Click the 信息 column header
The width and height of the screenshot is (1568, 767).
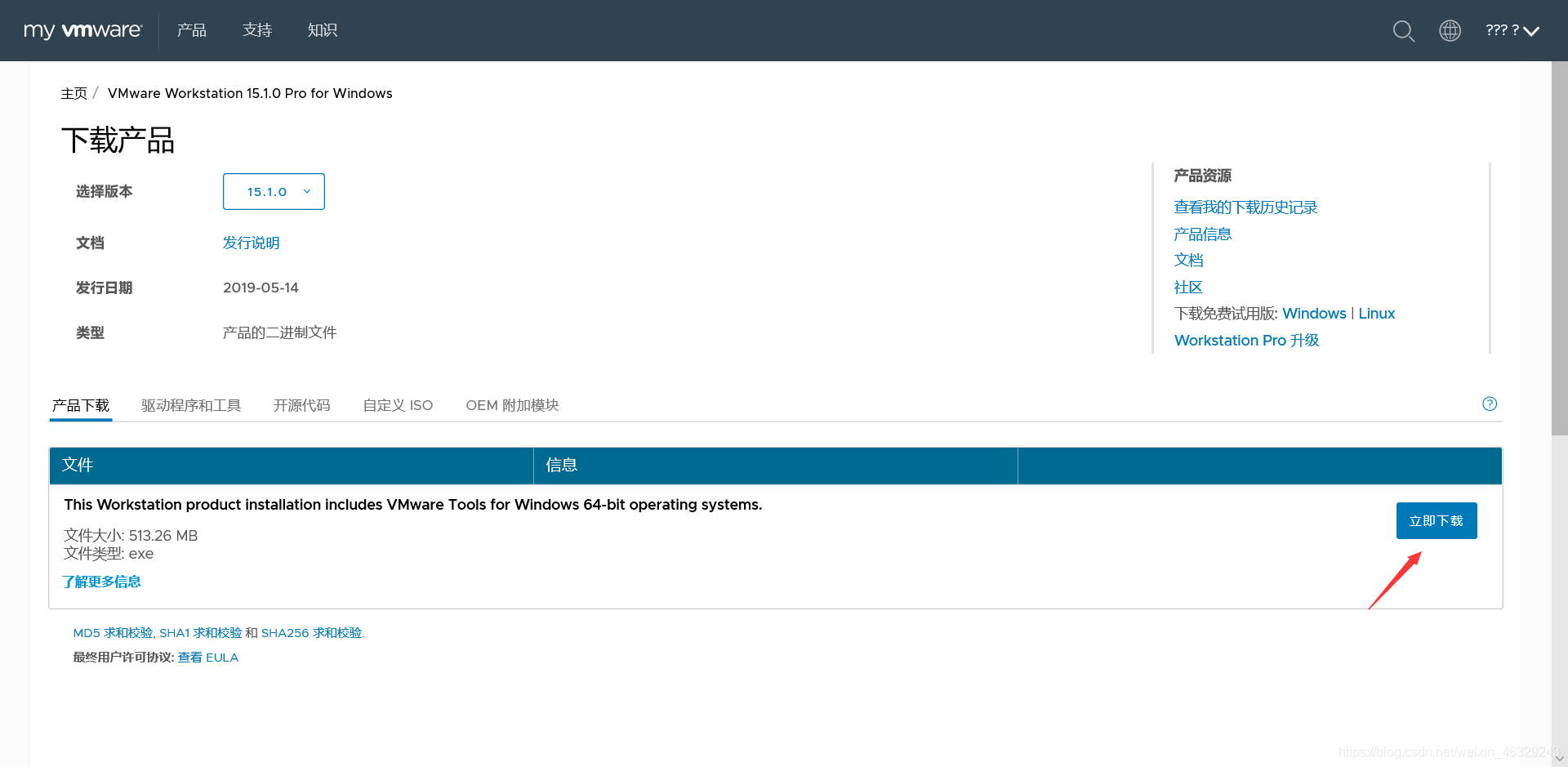point(775,465)
